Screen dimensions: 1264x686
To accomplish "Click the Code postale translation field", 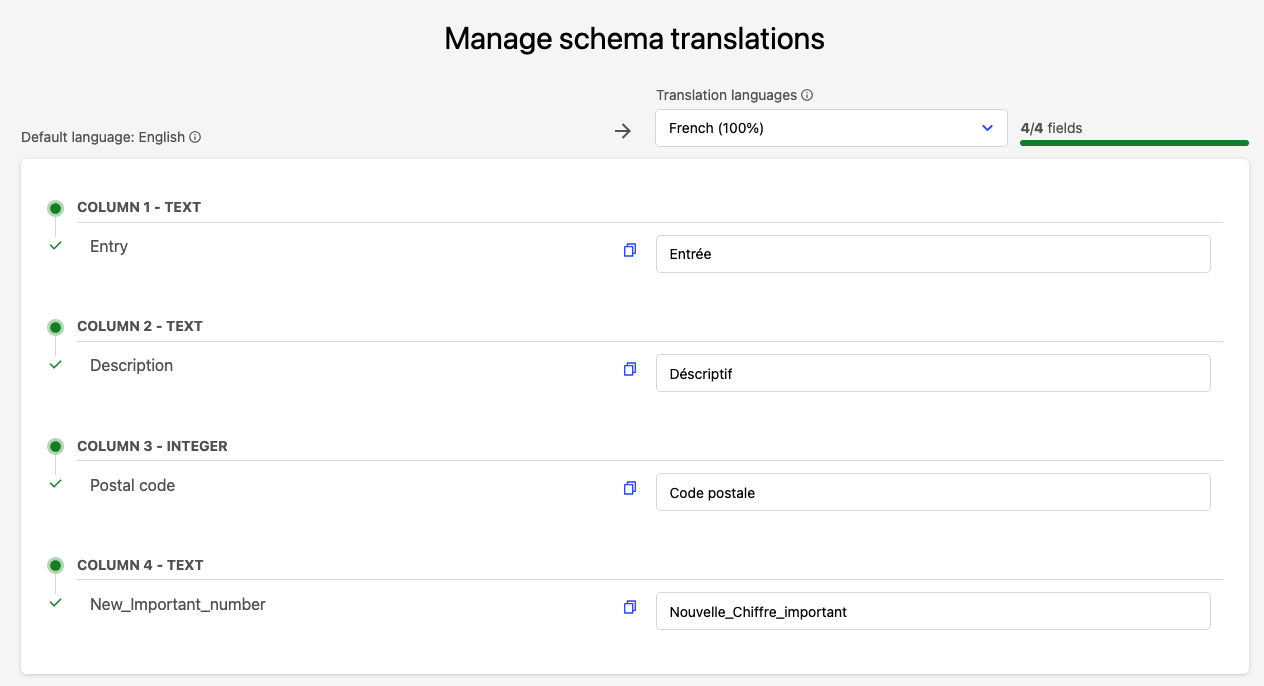I will click(932, 492).
